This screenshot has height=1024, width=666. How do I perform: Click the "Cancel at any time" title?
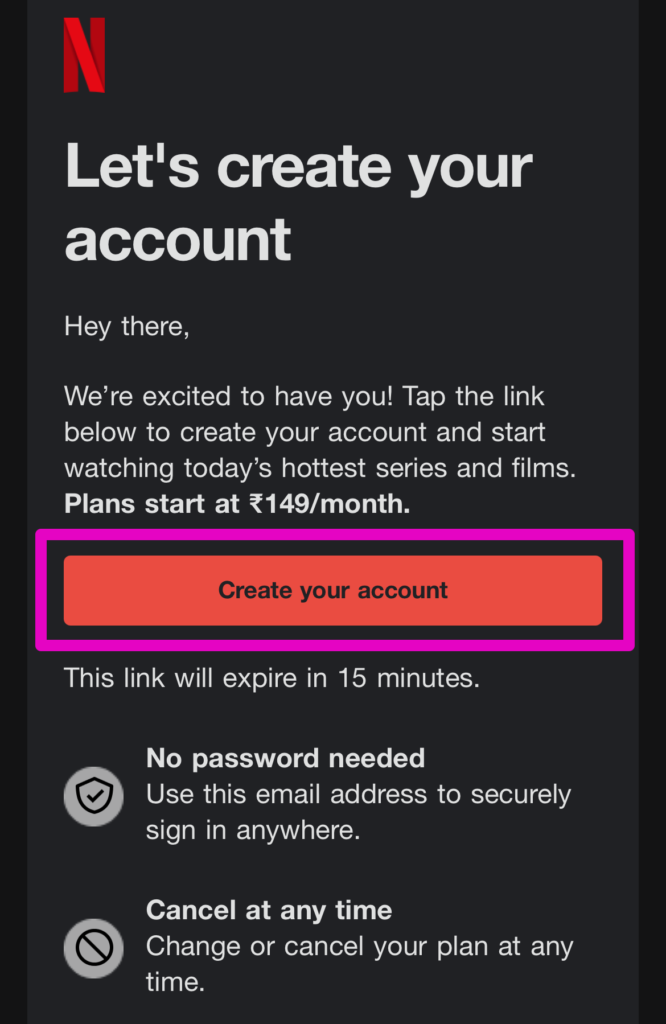(x=268, y=910)
